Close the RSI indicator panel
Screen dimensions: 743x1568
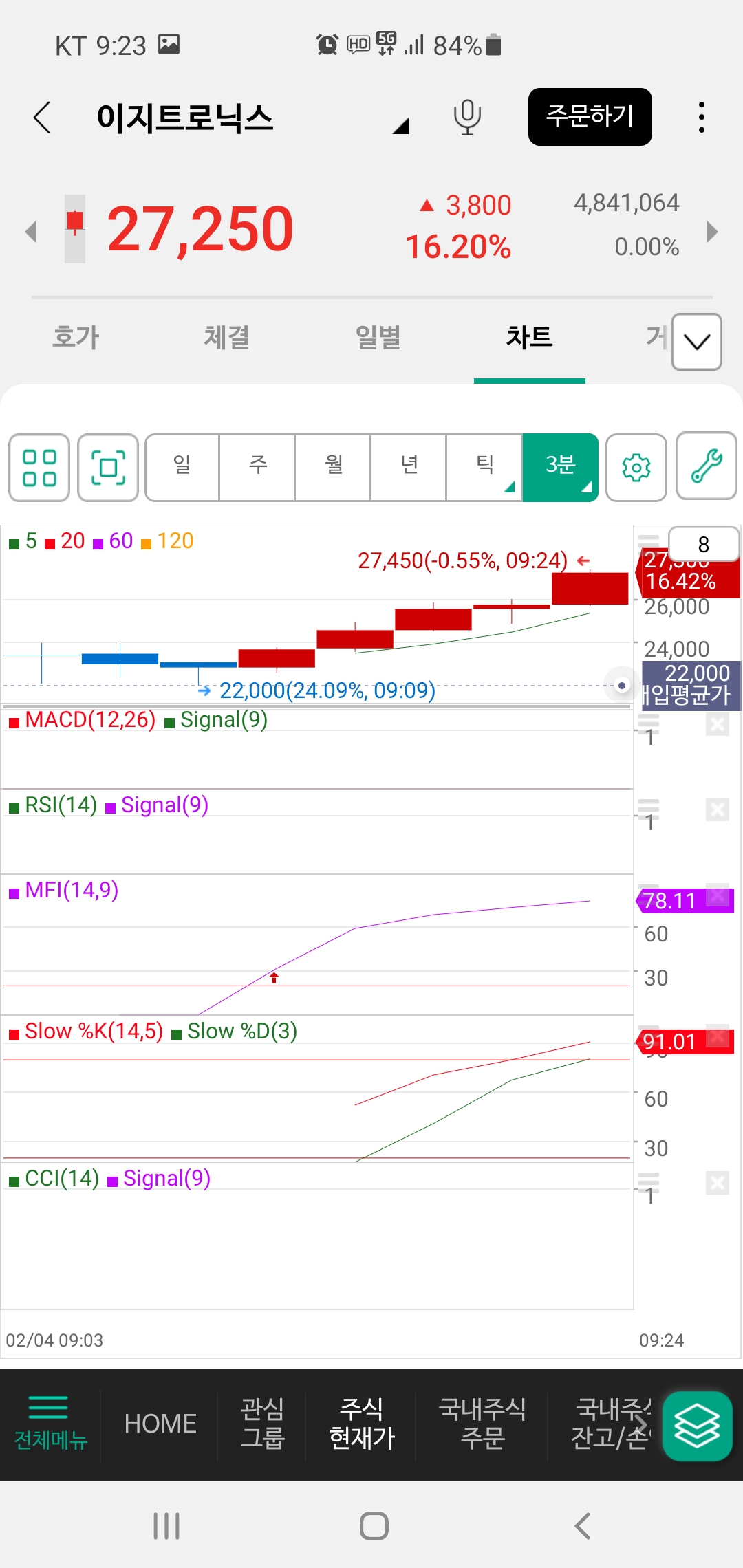coord(718,809)
